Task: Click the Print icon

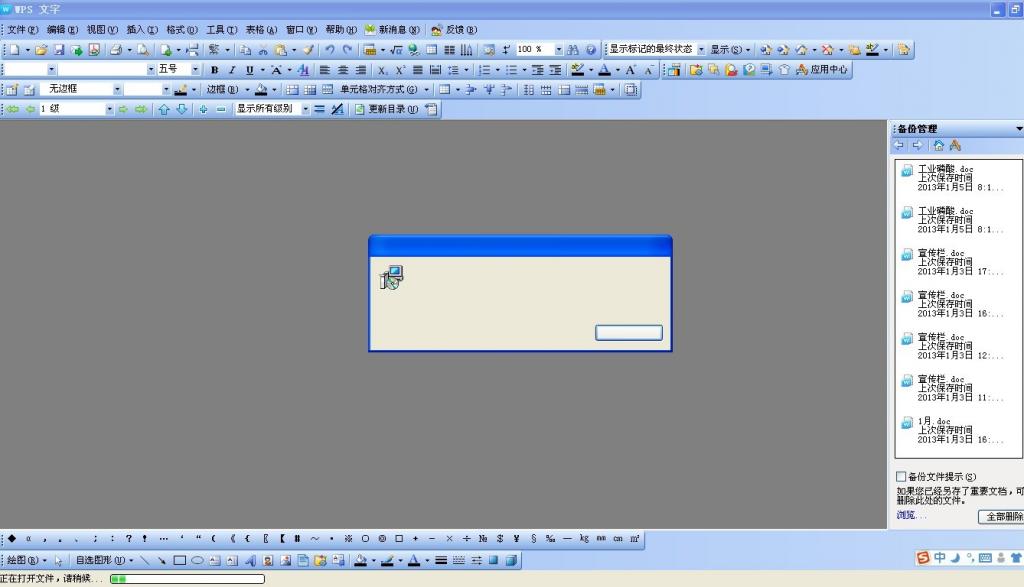Action: click(116, 50)
